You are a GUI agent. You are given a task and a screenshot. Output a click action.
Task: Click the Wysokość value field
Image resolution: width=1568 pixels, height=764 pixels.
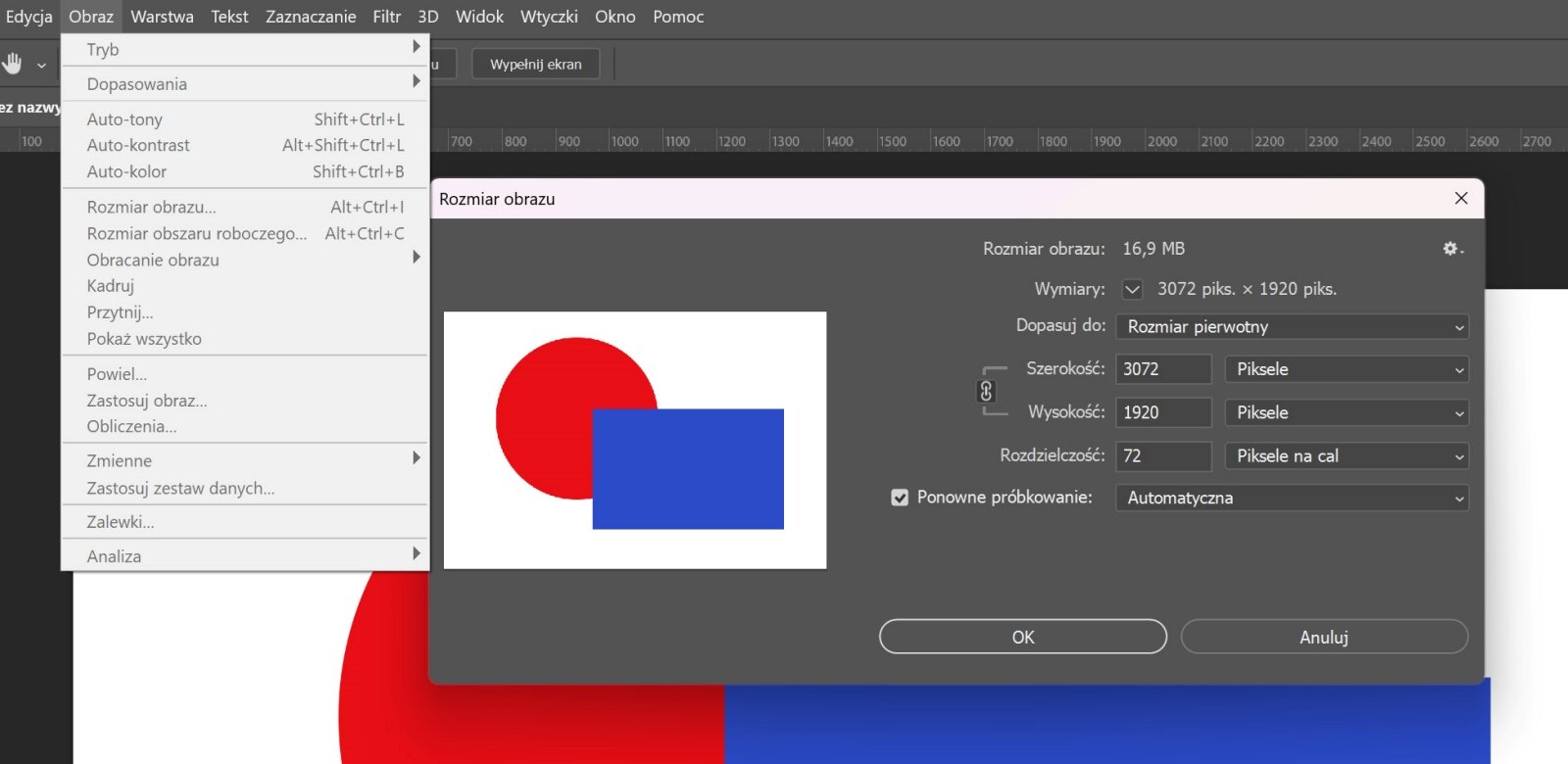click(x=1163, y=412)
